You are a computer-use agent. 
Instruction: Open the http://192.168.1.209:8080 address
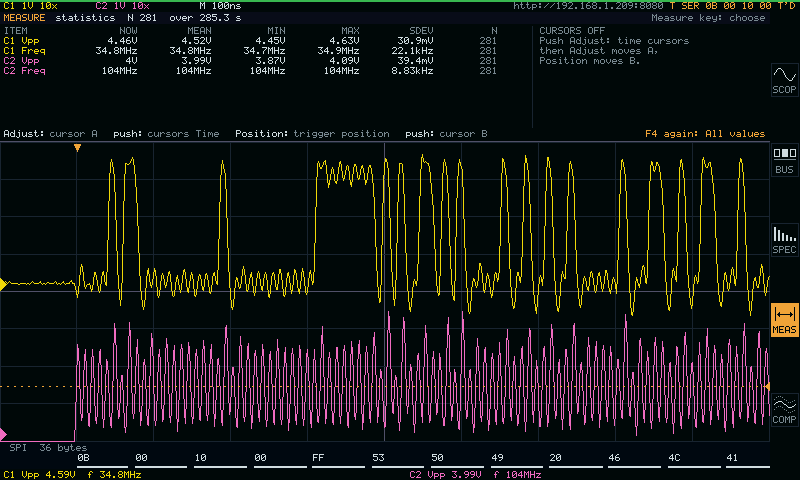588,6
